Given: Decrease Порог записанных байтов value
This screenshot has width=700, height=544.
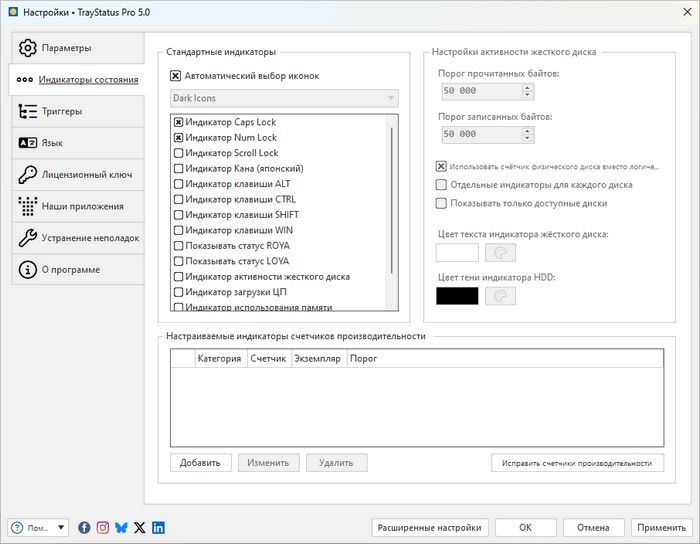Looking at the screenshot, I should coord(527,138).
